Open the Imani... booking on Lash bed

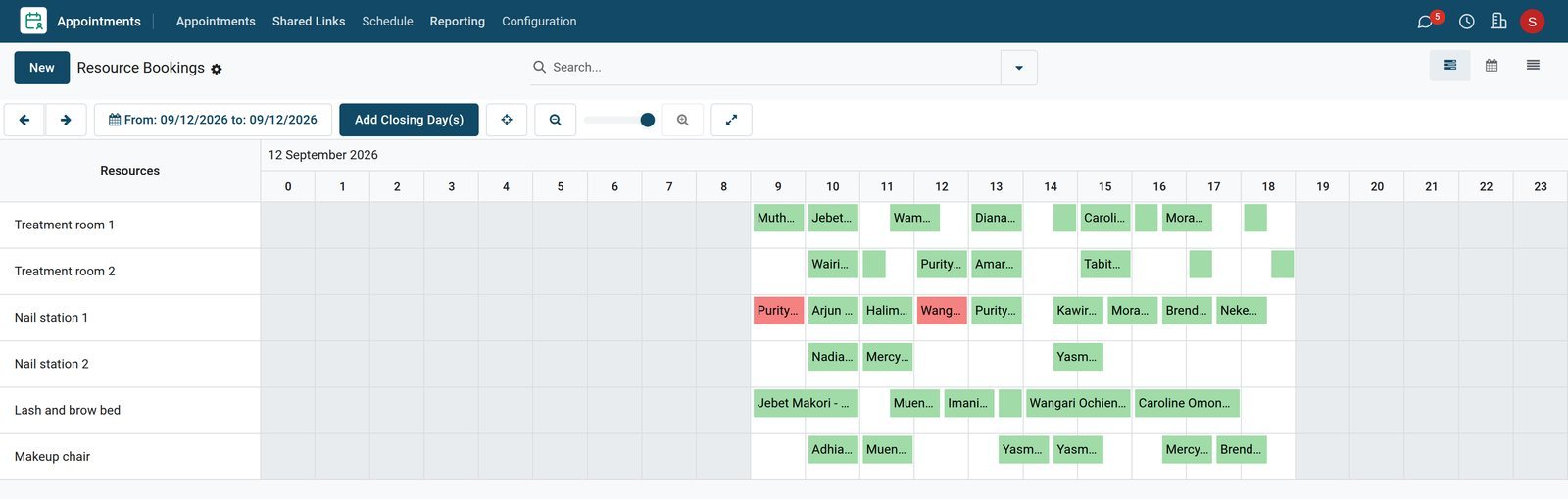pos(969,403)
